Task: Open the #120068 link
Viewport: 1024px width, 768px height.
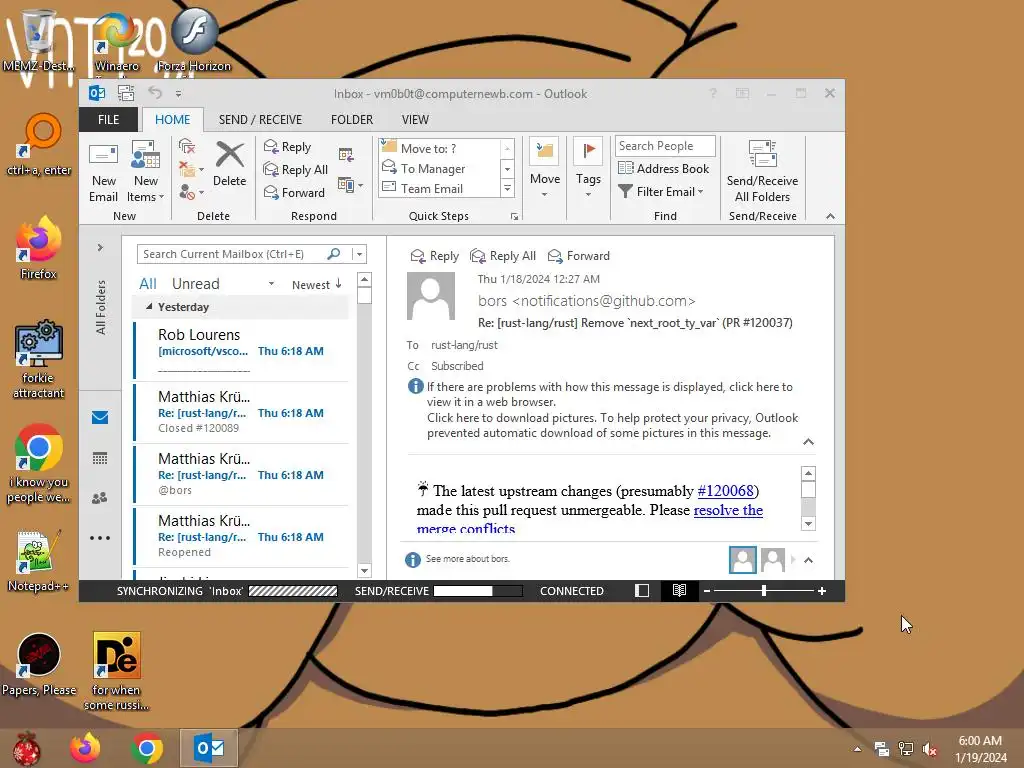Action: (x=726, y=490)
